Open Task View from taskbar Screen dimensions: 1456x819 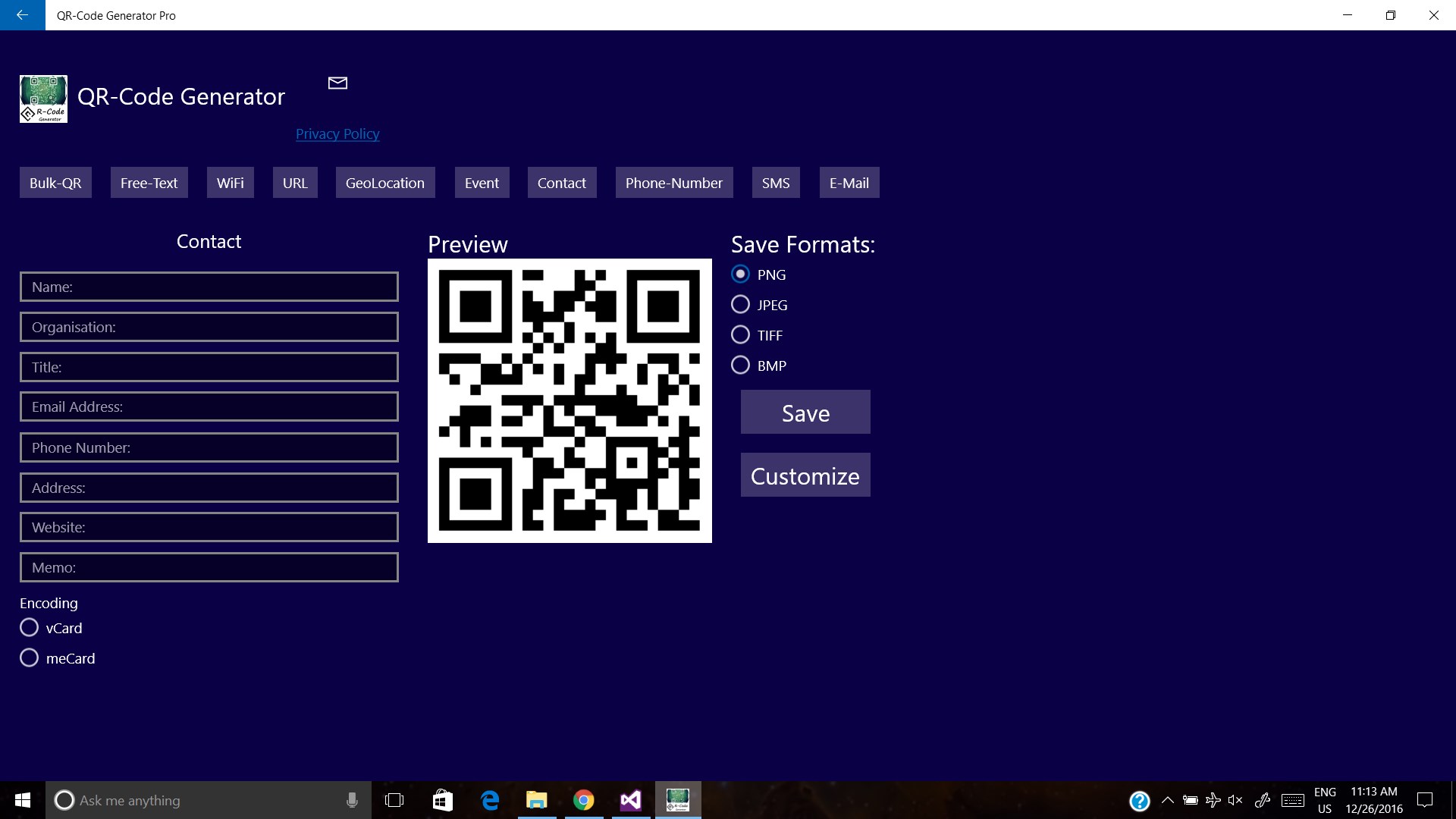tap(394, 800)
